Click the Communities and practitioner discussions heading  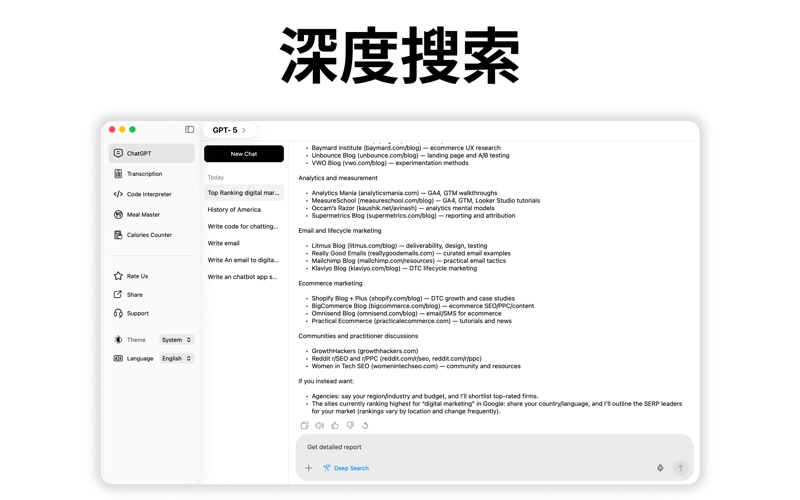[358, 336]
